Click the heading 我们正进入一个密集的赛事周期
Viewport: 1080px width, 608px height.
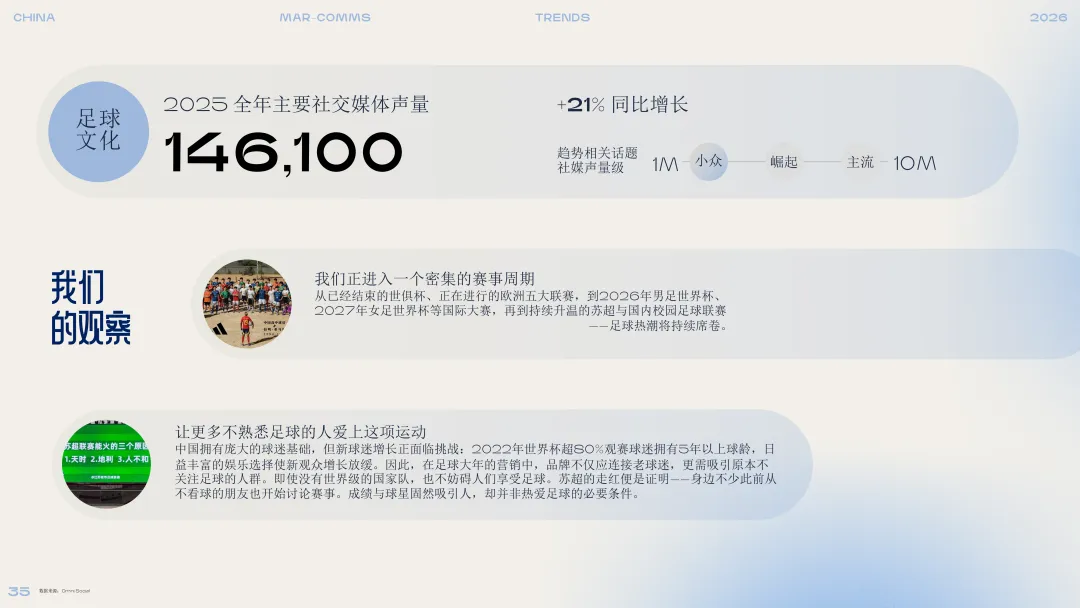424,279
